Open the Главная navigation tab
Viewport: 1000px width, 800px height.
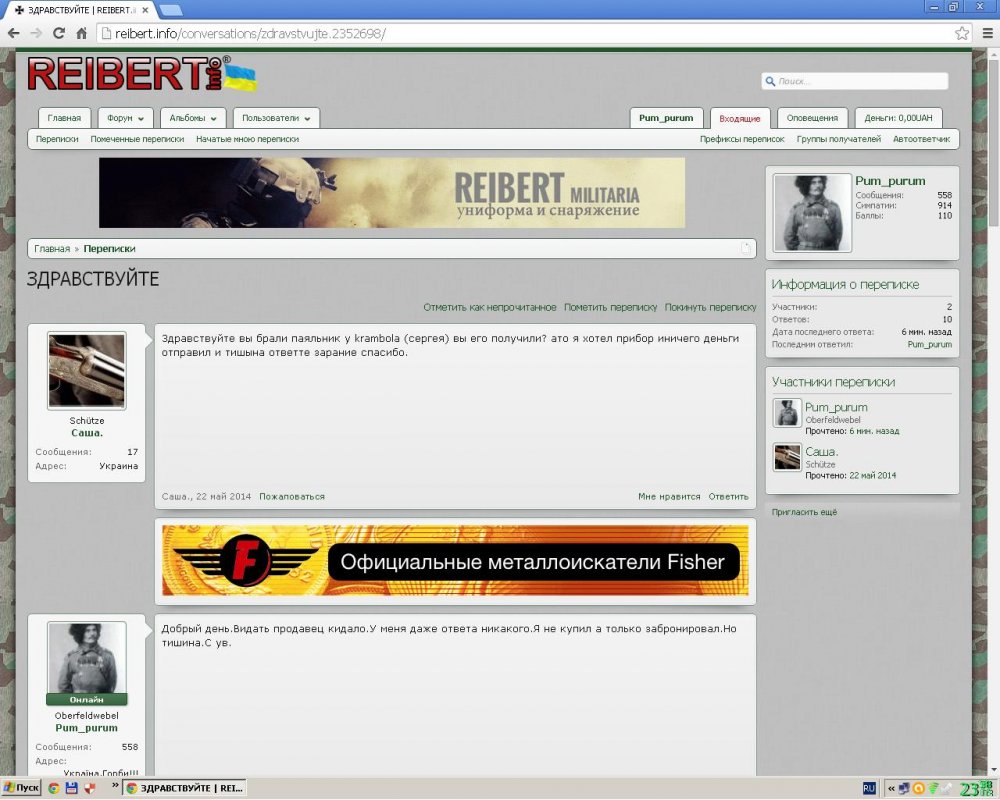point(64,118)
